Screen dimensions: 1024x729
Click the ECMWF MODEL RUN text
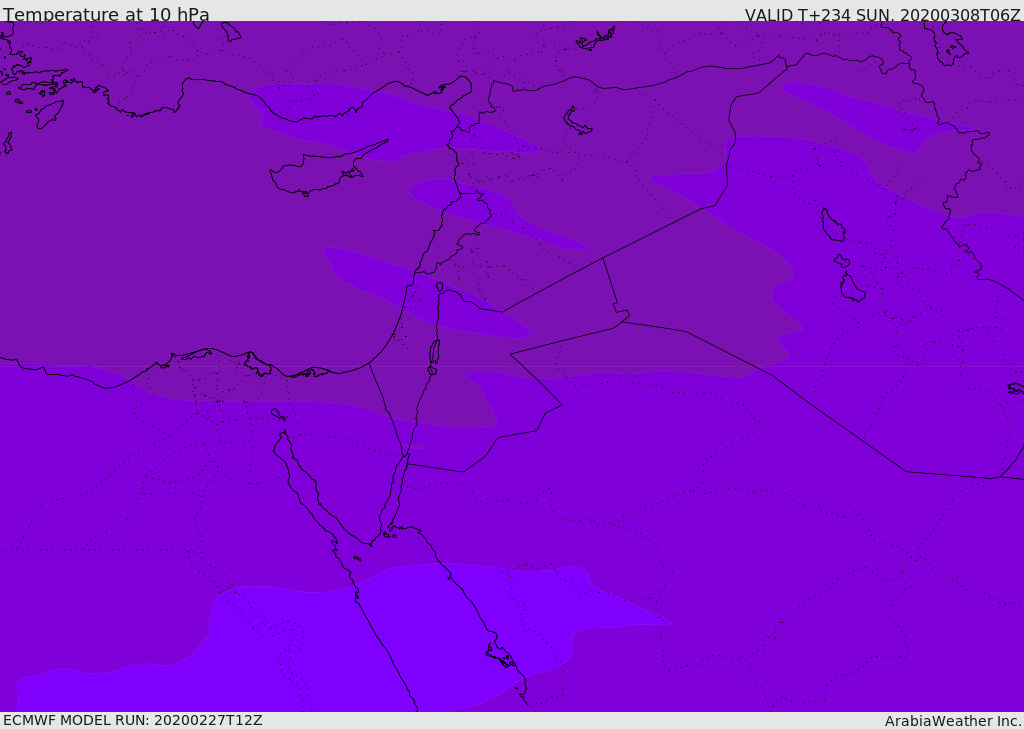point(132,720)
